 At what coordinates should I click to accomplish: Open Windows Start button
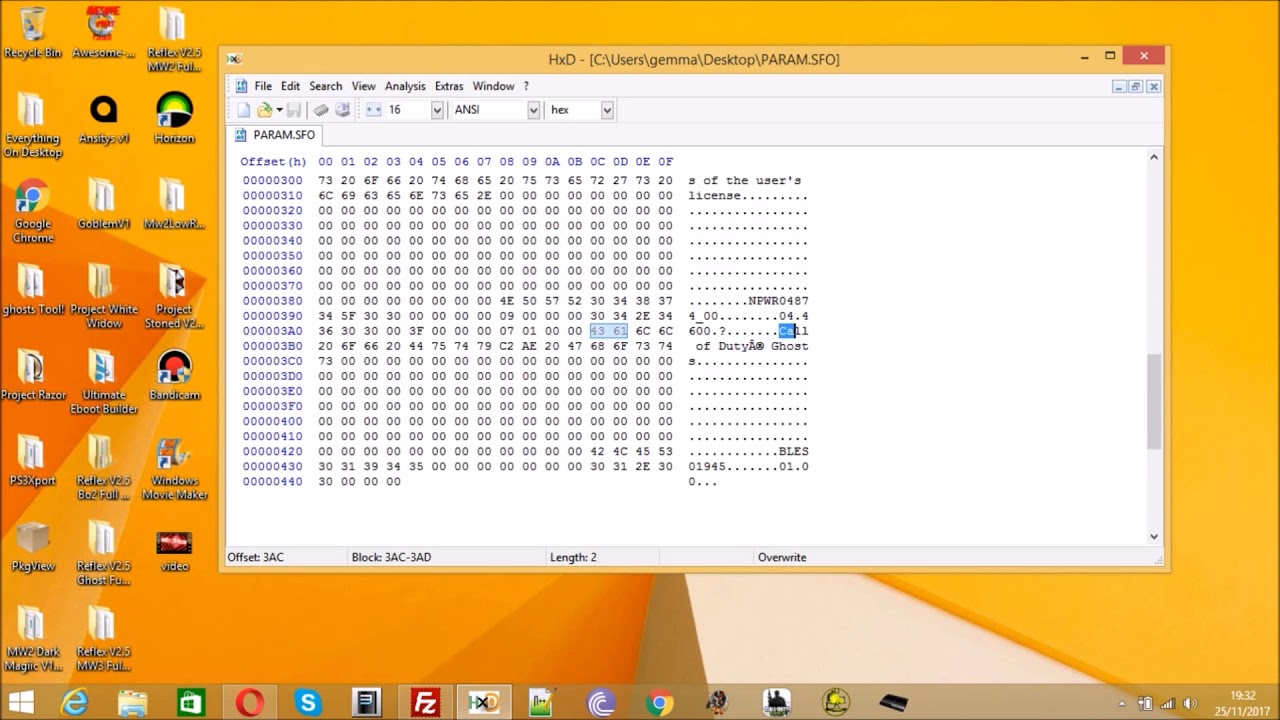pyautogui.click(x=21, y=703)
